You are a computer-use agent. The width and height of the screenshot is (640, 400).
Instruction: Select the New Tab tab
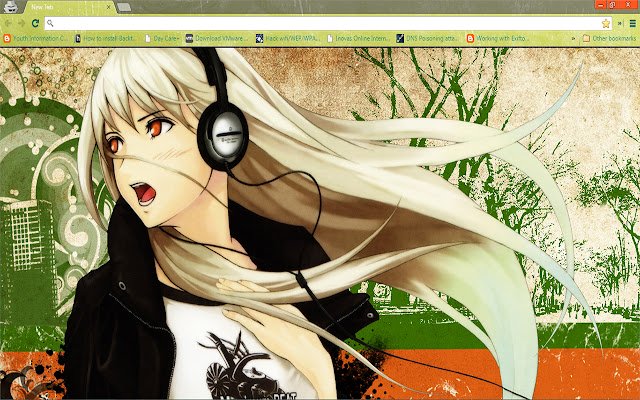tap(69, 7)
